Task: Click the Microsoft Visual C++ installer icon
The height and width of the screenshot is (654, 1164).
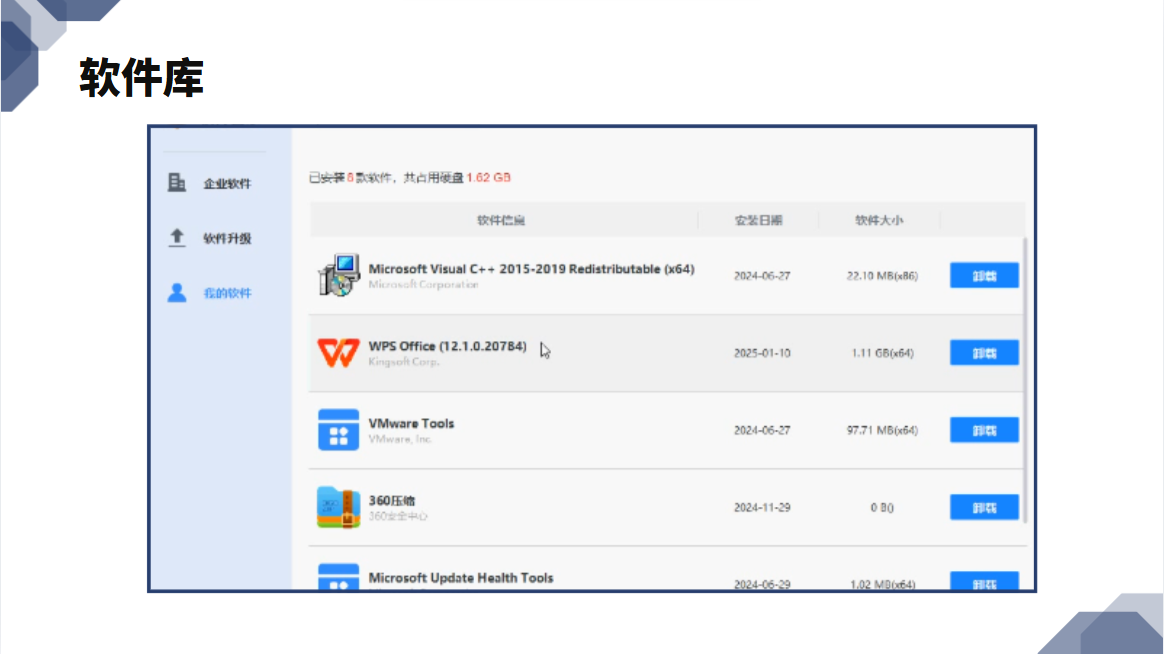Action: point(339,275)
